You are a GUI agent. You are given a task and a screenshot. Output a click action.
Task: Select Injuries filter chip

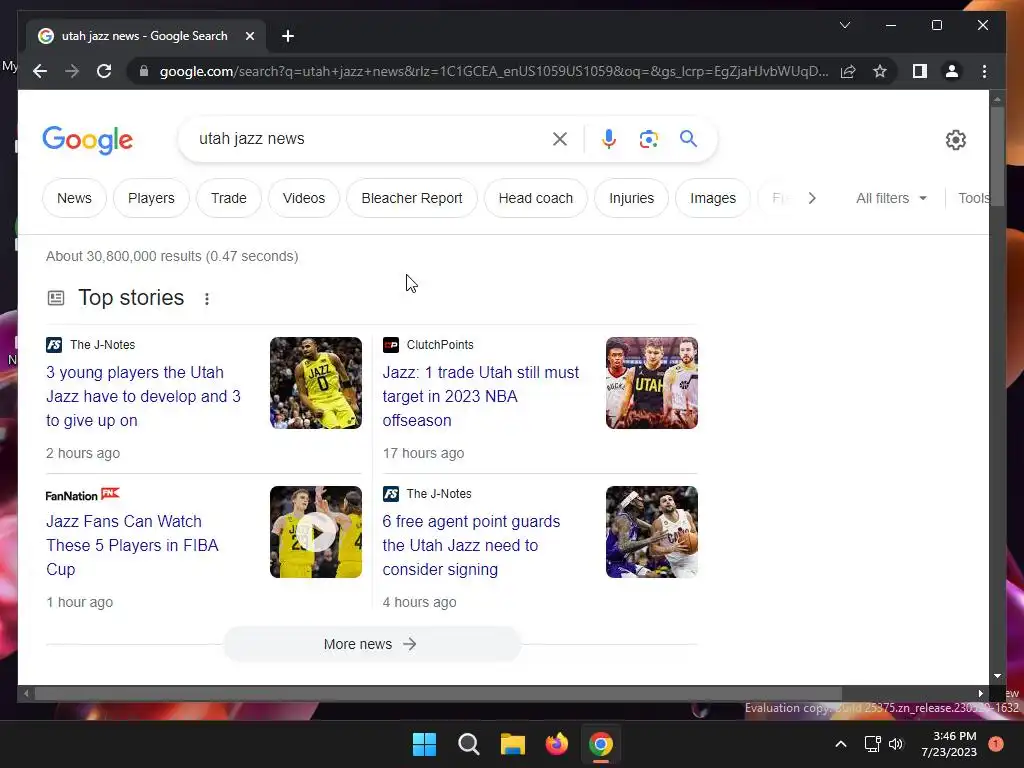click(631, 198)
